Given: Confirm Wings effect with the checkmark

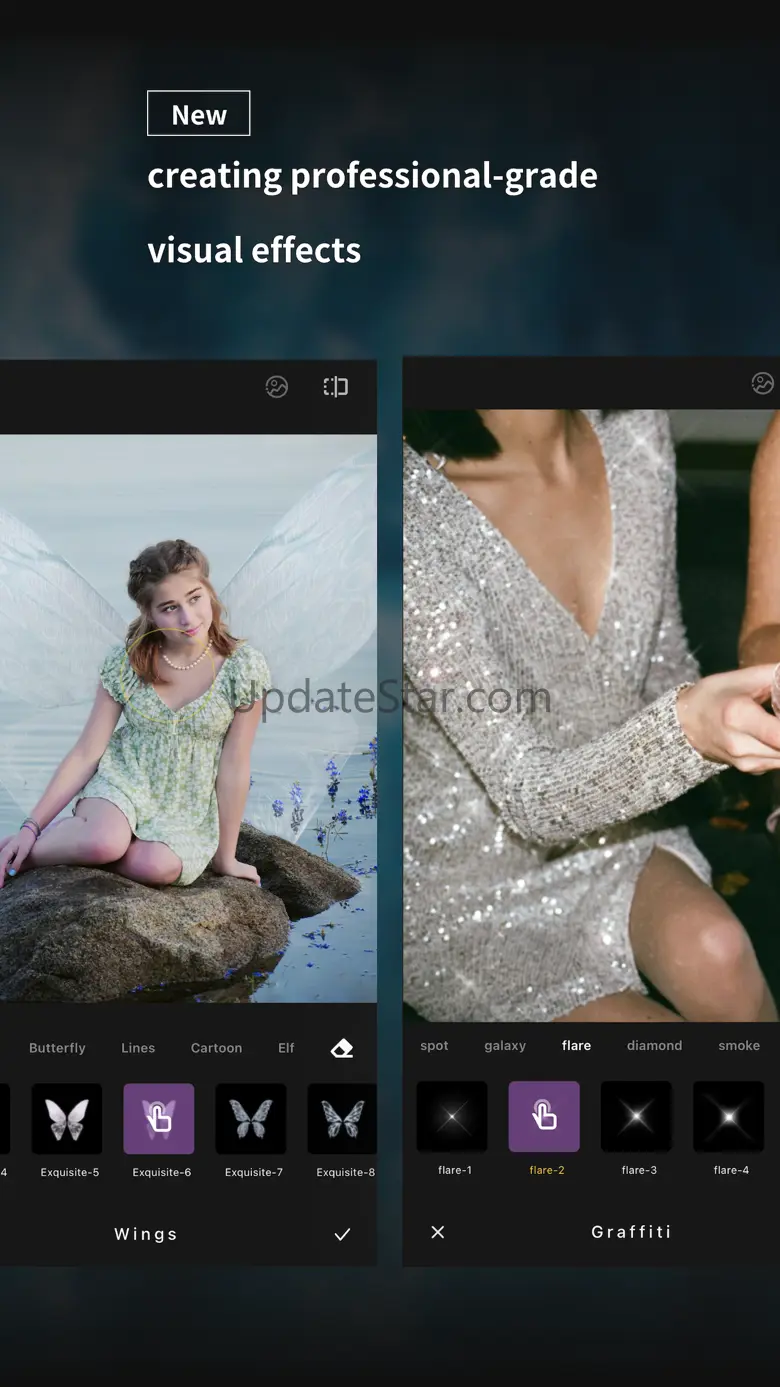Looking at the screenshot, I should pyautogui.click(x=342, y=1234).
